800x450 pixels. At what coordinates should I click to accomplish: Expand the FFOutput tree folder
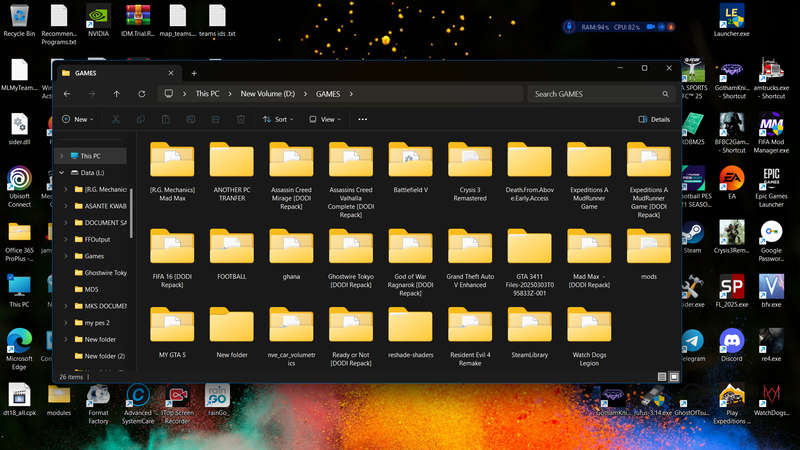point(66,239)
